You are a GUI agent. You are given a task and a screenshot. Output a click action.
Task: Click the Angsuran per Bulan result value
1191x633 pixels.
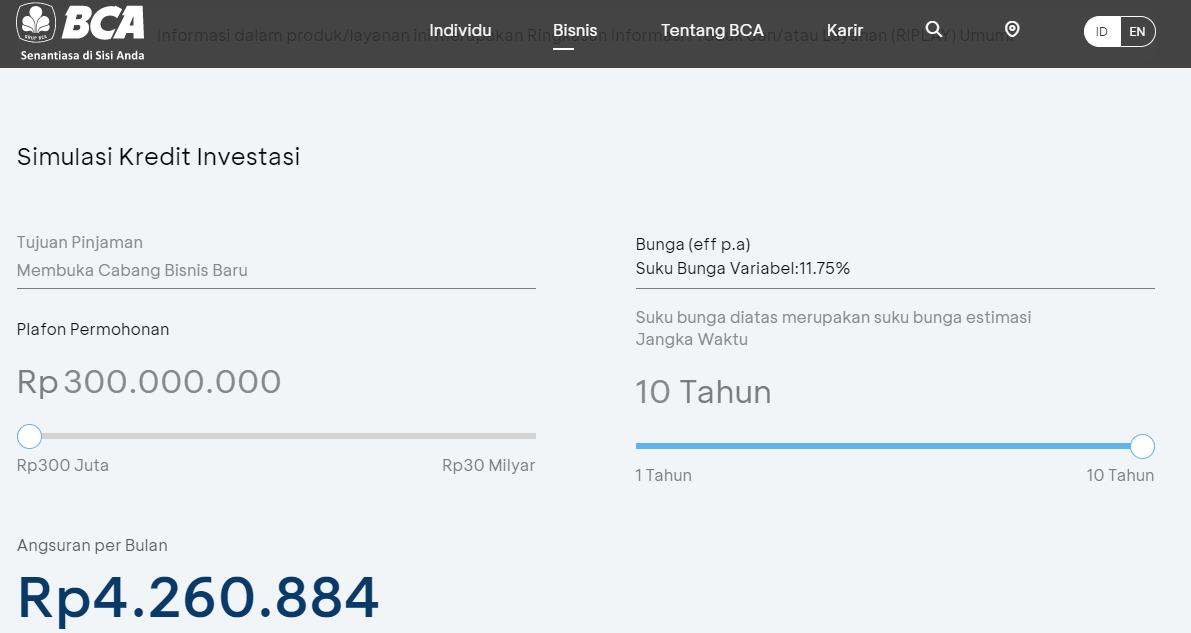(x=197, y=597)
